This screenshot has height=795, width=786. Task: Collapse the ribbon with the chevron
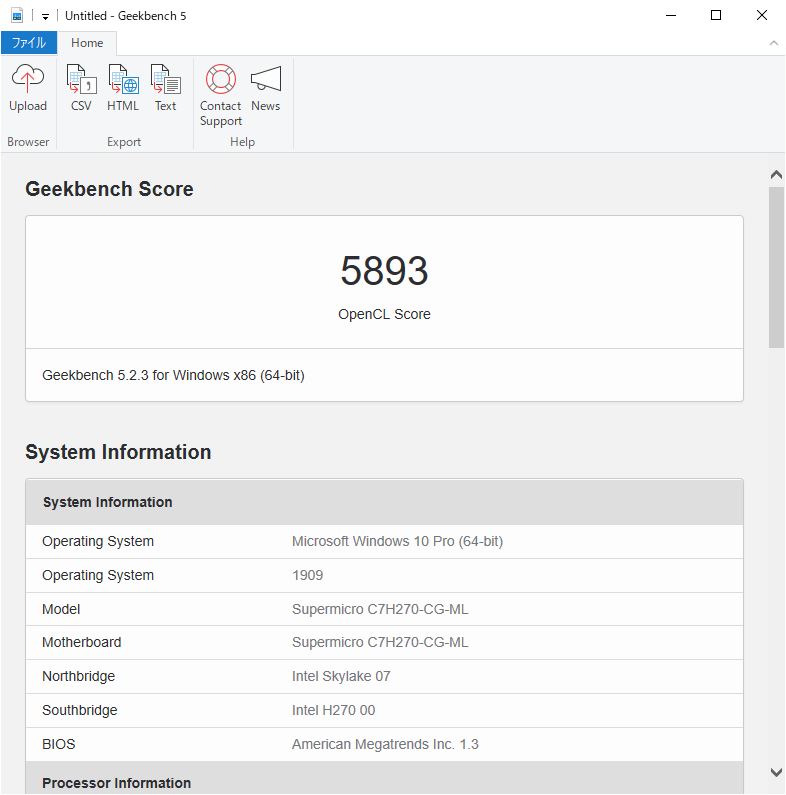[x=773, y=43]
